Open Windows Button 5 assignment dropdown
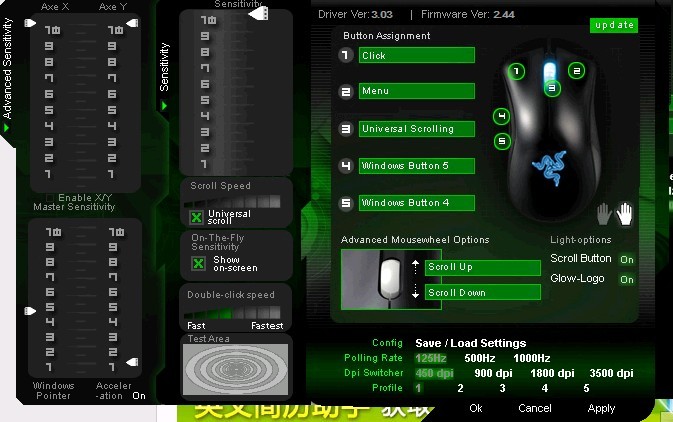673x422 pixels. click(x=417, y=166)
